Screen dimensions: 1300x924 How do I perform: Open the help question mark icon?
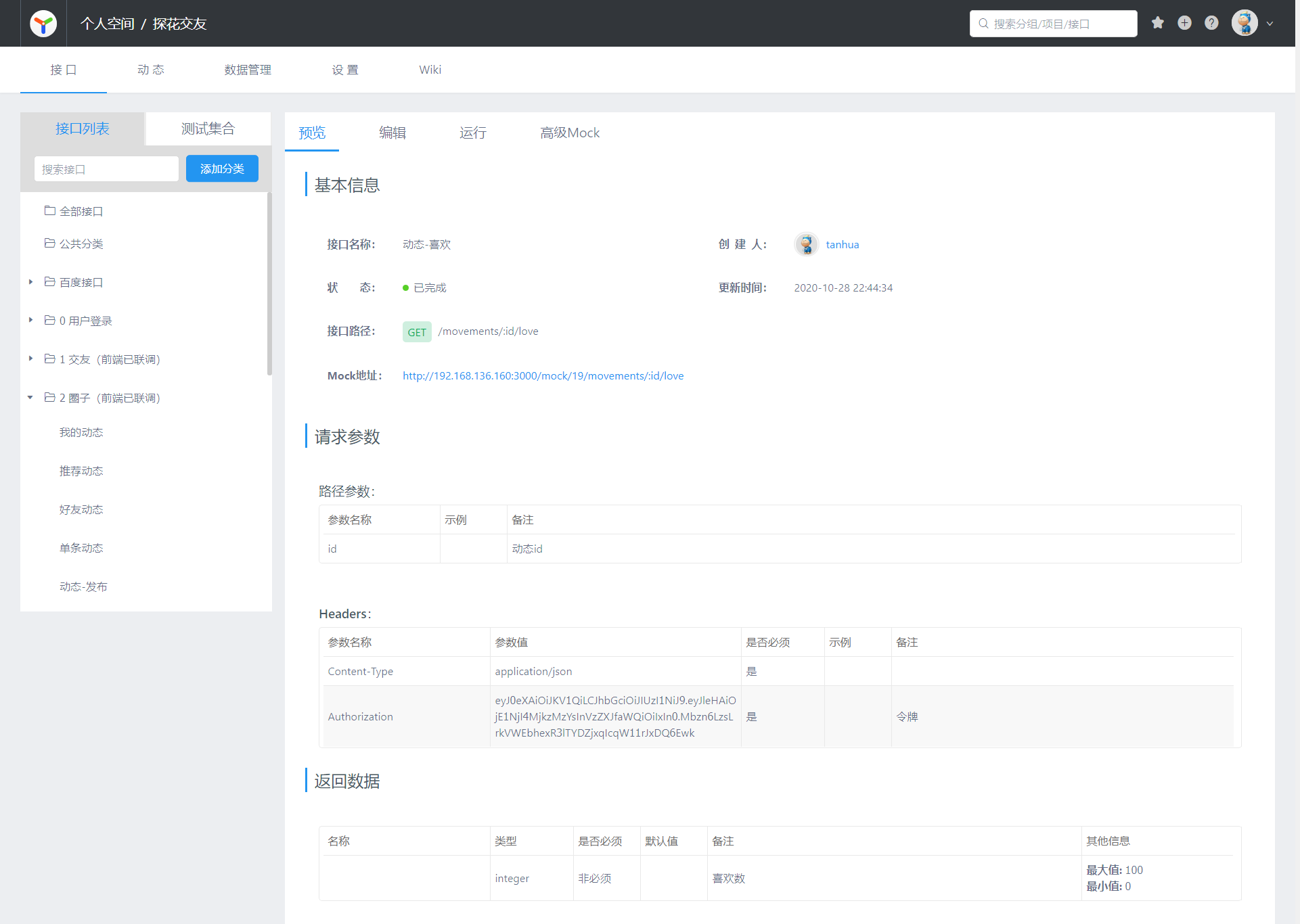1211,23
